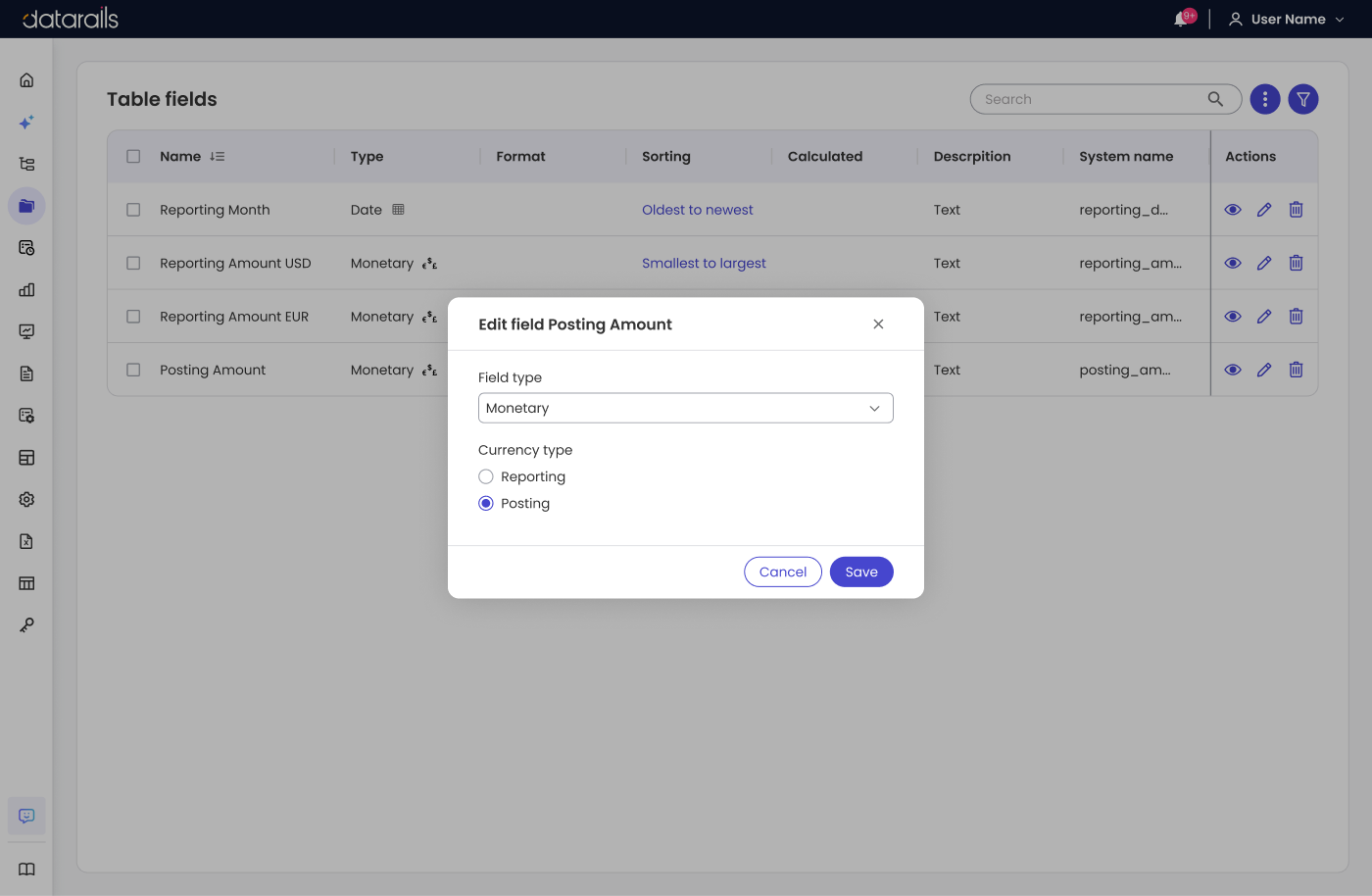The image size is (1372, 896).
Task: Check the Reporting Amount EUR row checkbox
Action: click(133, 317)
